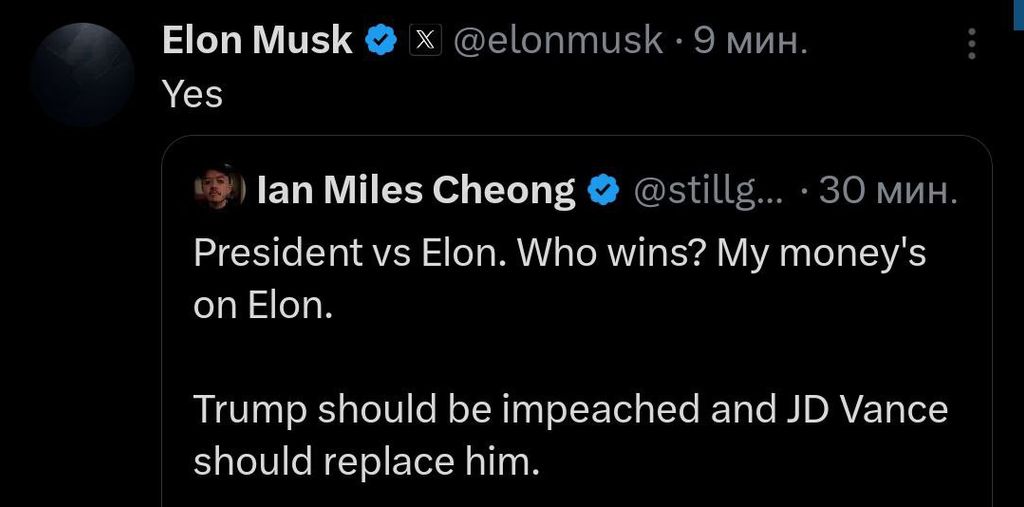Click 'President vs Elon. Who wins?' sentence
Viewport: 1024px width, 507px height.
(x=450, y=253)
